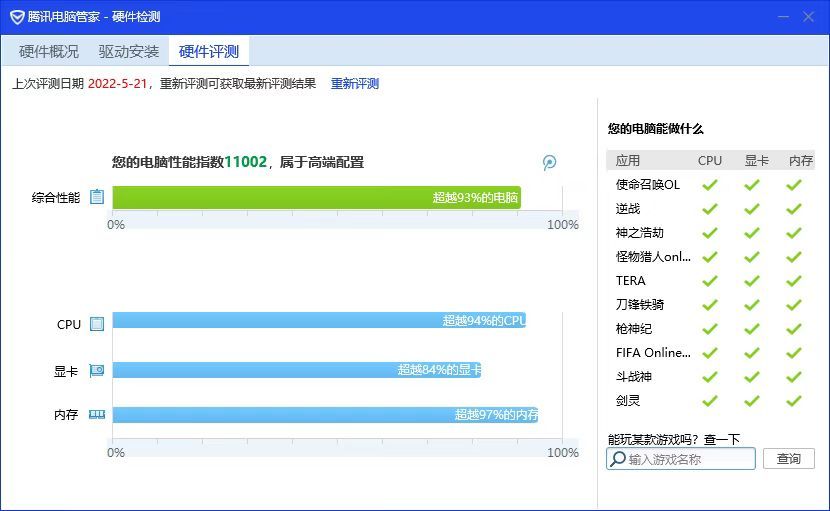The height and width of the screenshot is (511, 830).
Task: Click the 内存 checkmark for 神之浩劫
Action: click(x=793, y=233)
